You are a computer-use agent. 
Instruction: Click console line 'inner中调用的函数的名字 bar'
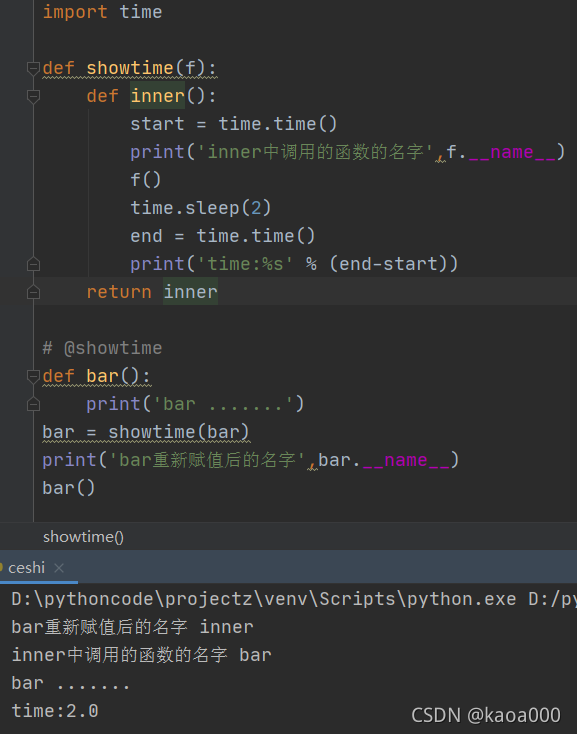click(x=141, y=655)
